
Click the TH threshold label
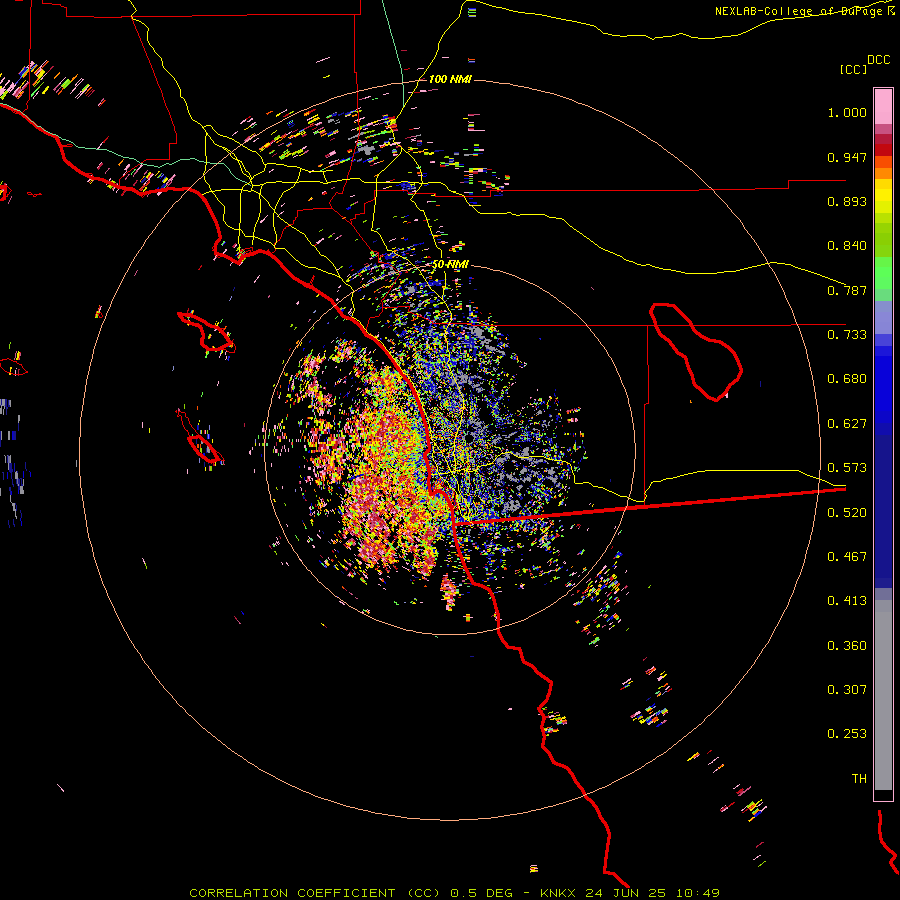click(859, 779)
